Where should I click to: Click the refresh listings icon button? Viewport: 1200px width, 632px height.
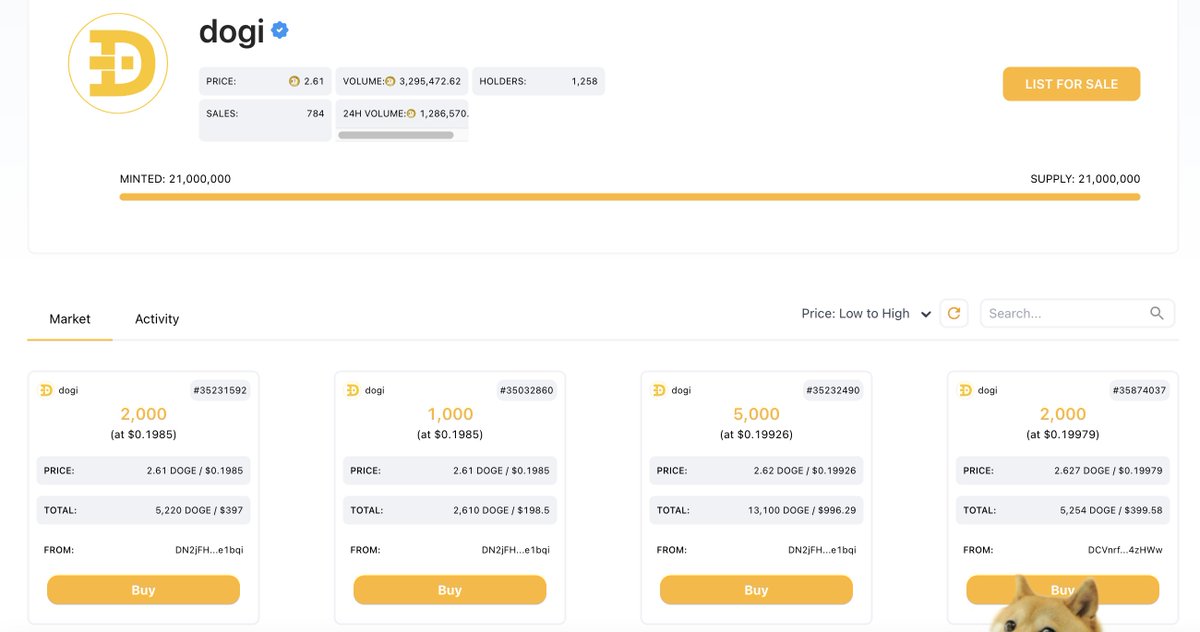(x=954, y=313)
